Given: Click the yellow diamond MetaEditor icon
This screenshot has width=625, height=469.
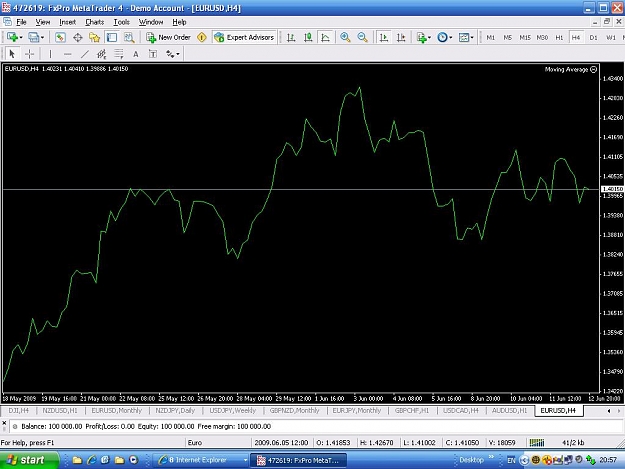Looking at the screenshot, I should (202, 37).
